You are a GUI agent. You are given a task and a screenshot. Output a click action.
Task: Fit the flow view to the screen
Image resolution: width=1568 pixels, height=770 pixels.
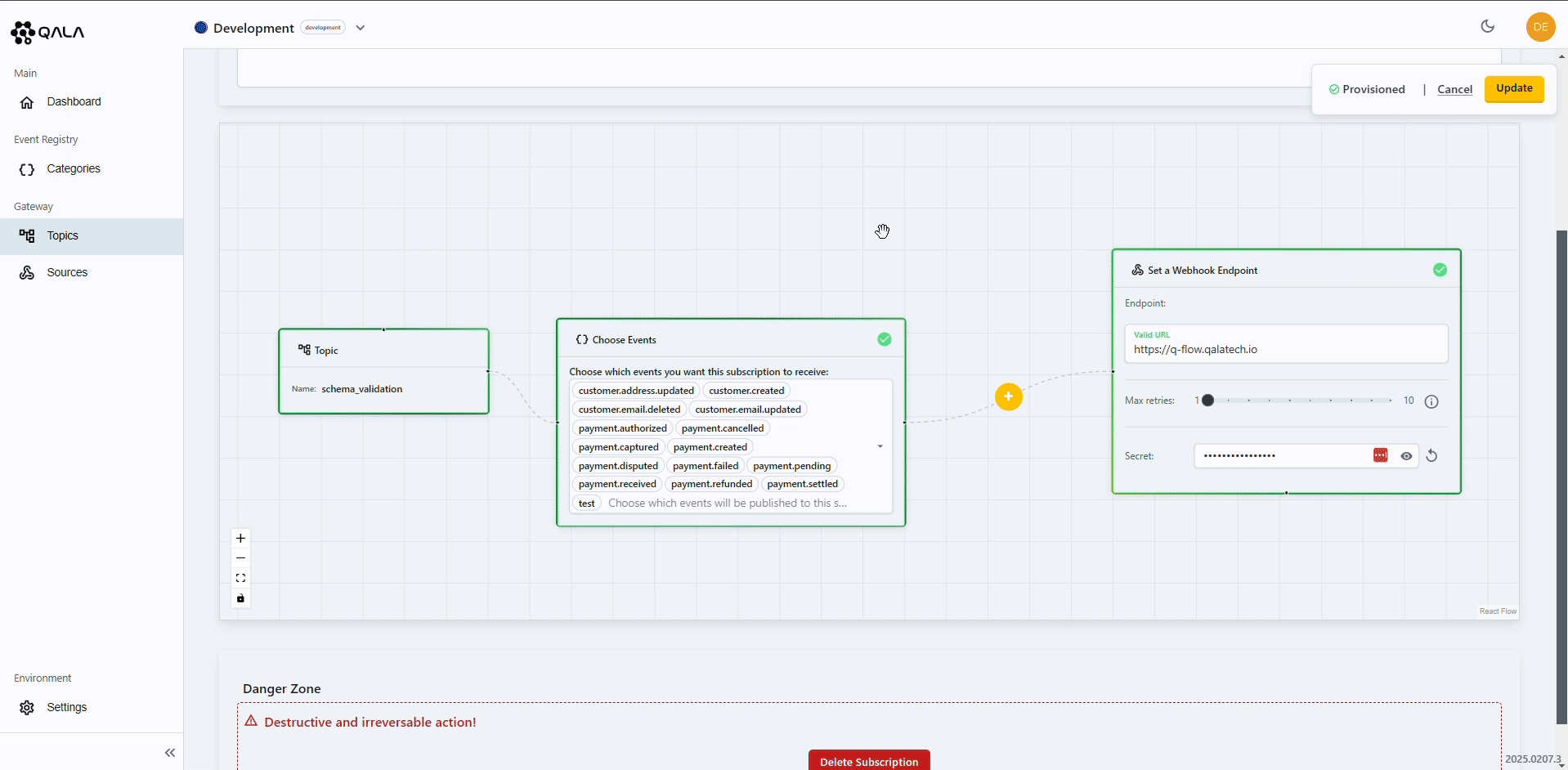pyautogui.click(x=240, y=577)
